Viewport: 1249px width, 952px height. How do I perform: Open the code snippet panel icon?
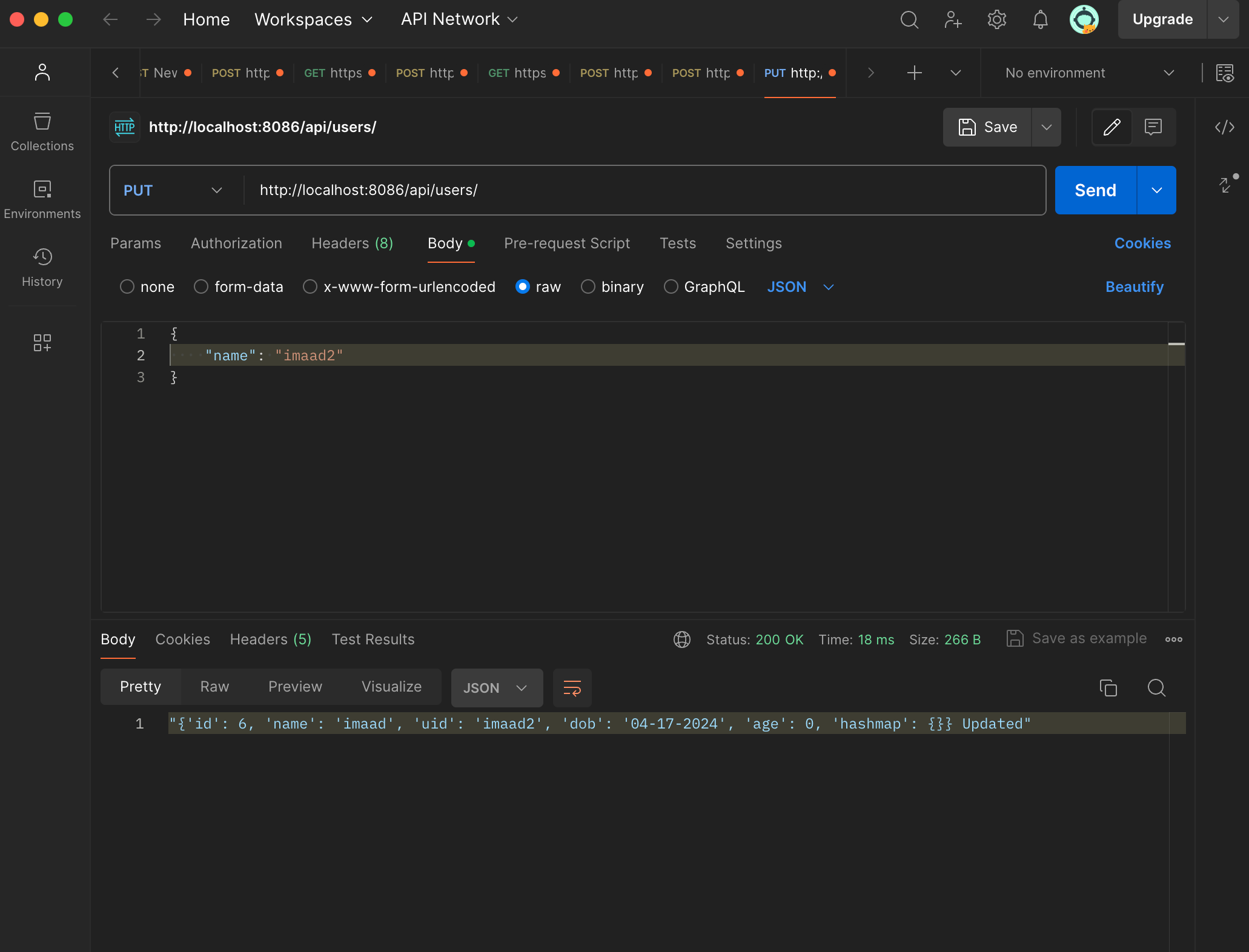click(1225, 127)
